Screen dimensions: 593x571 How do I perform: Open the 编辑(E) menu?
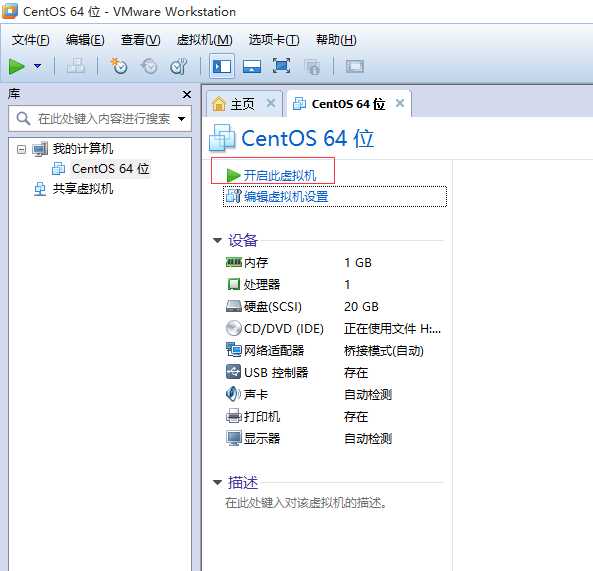click(85, 40)
